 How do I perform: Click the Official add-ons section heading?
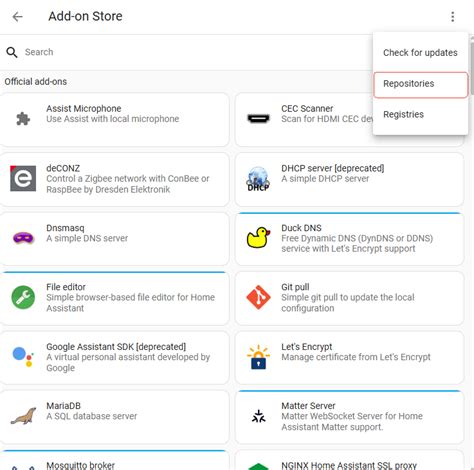(x=36, y=82)
